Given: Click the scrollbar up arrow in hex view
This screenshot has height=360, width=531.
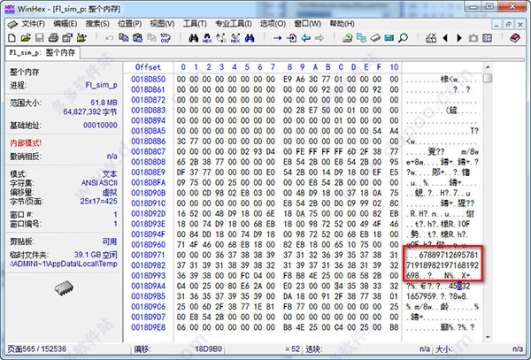Looking at the screenshot, I should click(488, 67).
